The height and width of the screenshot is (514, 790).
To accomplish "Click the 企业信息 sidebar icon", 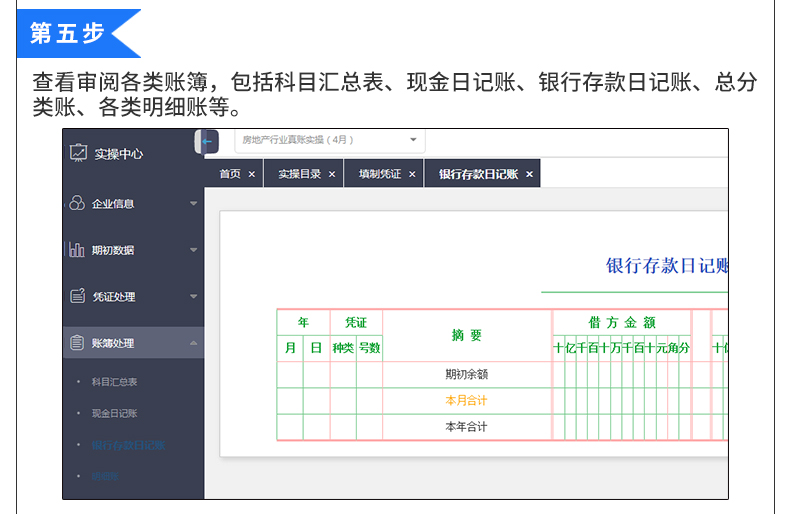I will (77, 203).
